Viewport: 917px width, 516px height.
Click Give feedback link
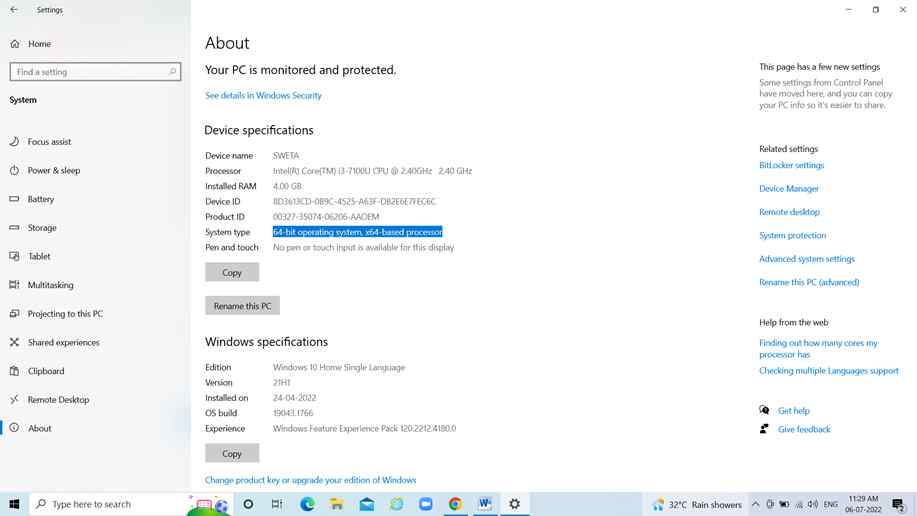[x=804, y=429]
